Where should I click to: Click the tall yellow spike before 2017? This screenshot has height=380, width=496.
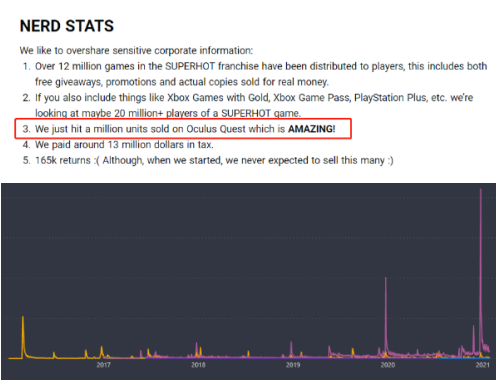pyautogui.click(x=23, y=335)
